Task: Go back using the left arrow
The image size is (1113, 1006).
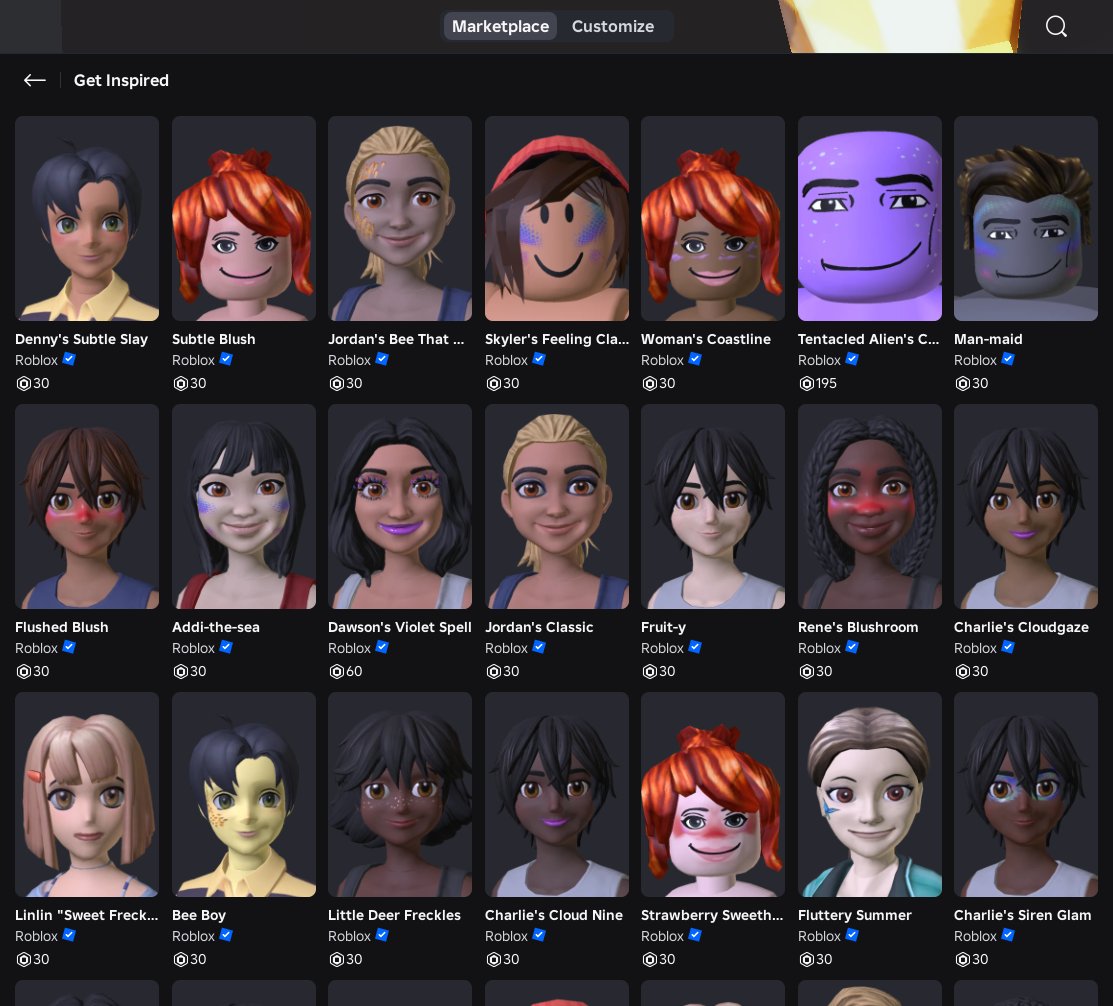Action: pyautogui.click(x=35, y=80)
